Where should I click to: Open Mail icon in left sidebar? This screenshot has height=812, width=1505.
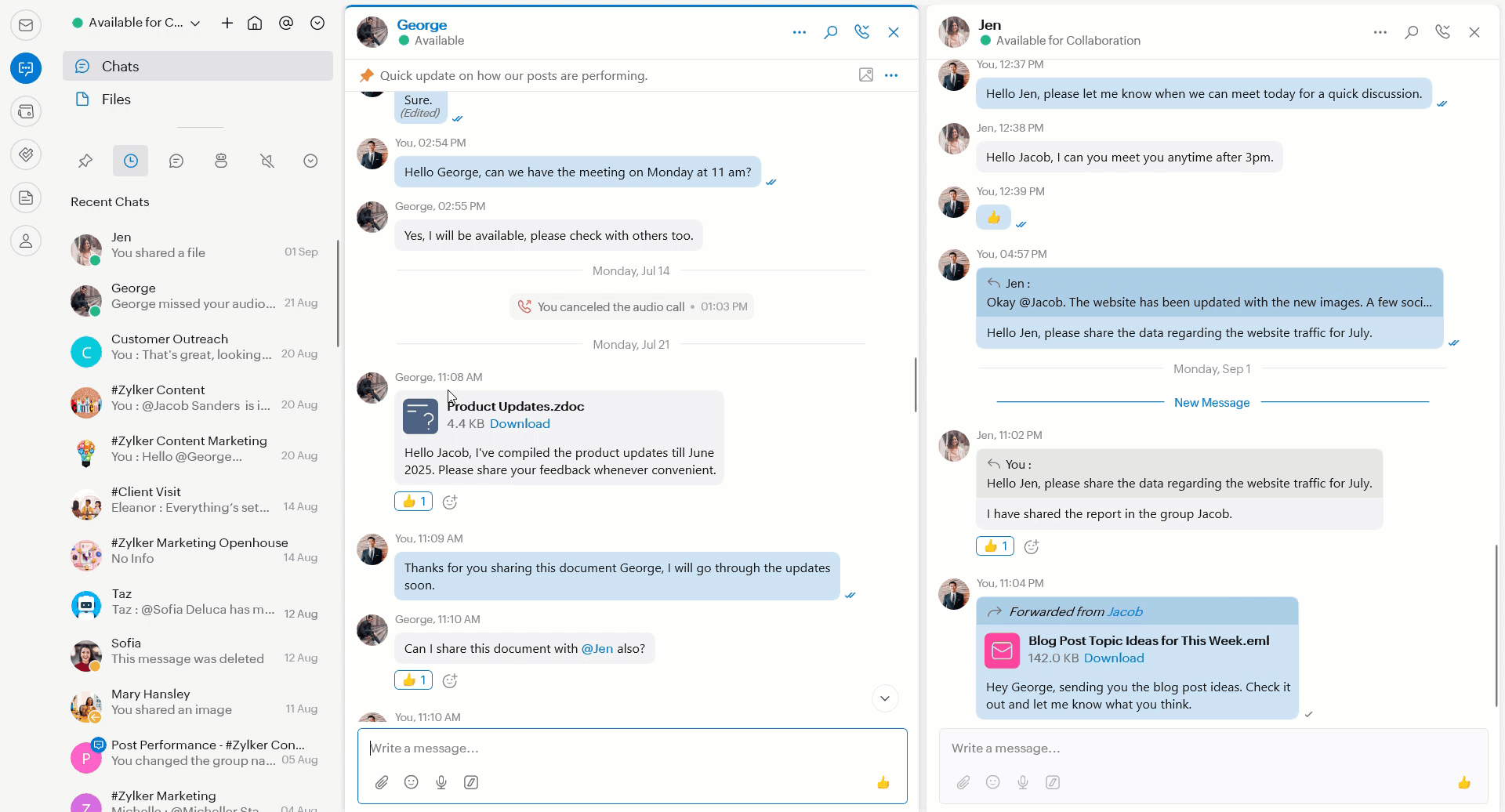pyautogui.click(x=26, y=25)
